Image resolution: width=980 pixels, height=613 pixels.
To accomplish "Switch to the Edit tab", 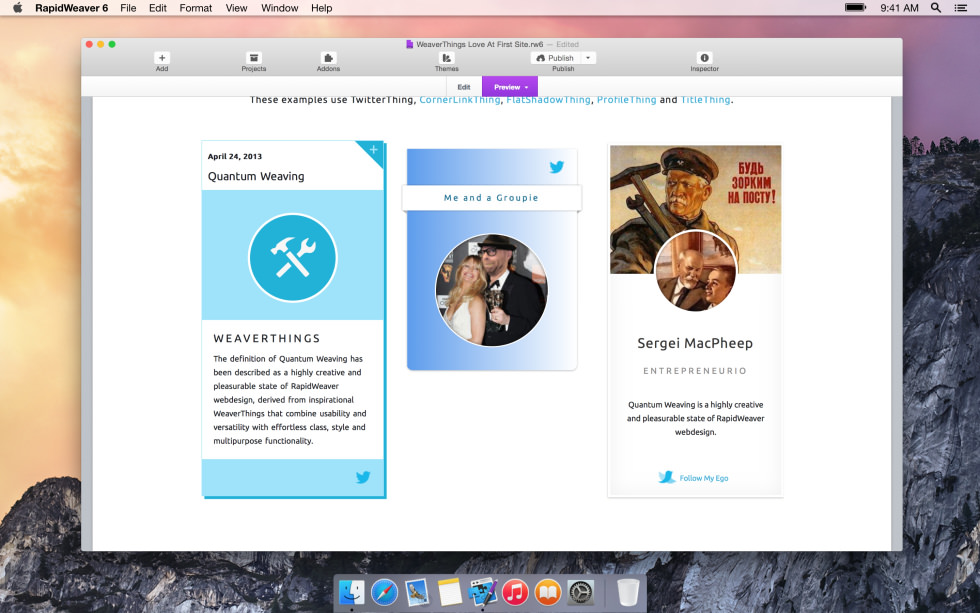I will (x=464, y=87).
